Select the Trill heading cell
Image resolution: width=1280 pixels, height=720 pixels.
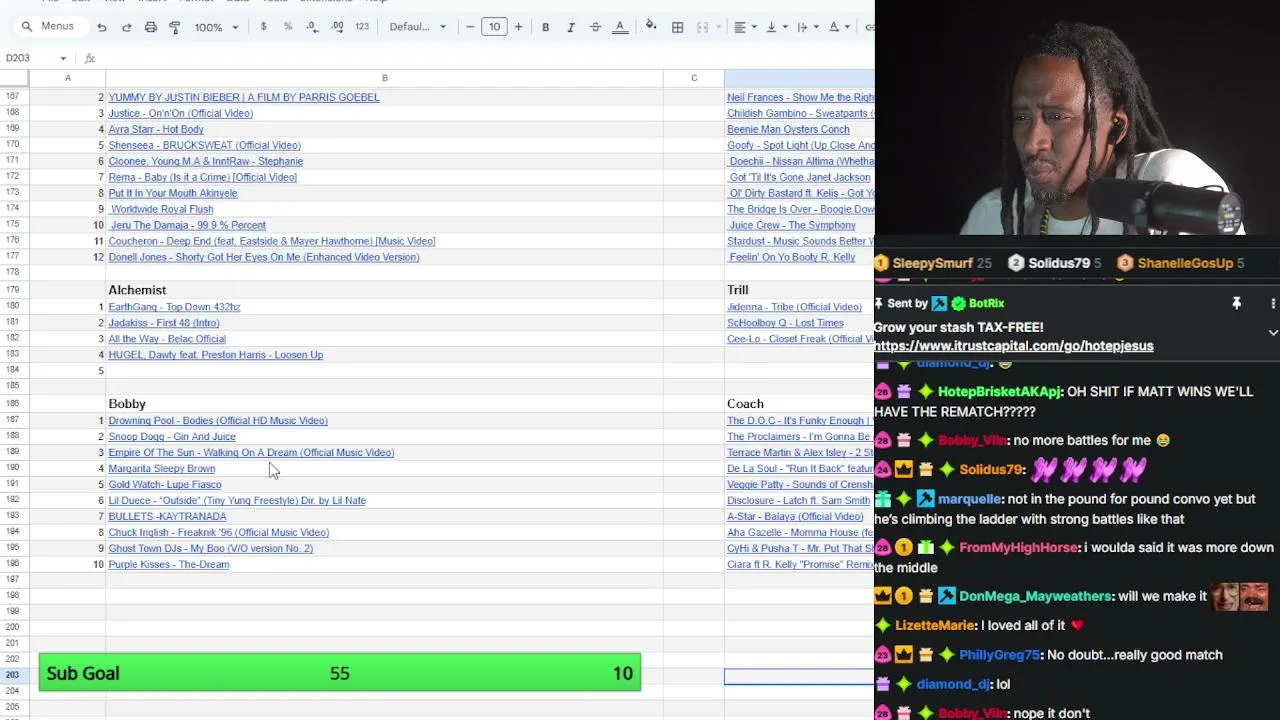coord(799,290)
